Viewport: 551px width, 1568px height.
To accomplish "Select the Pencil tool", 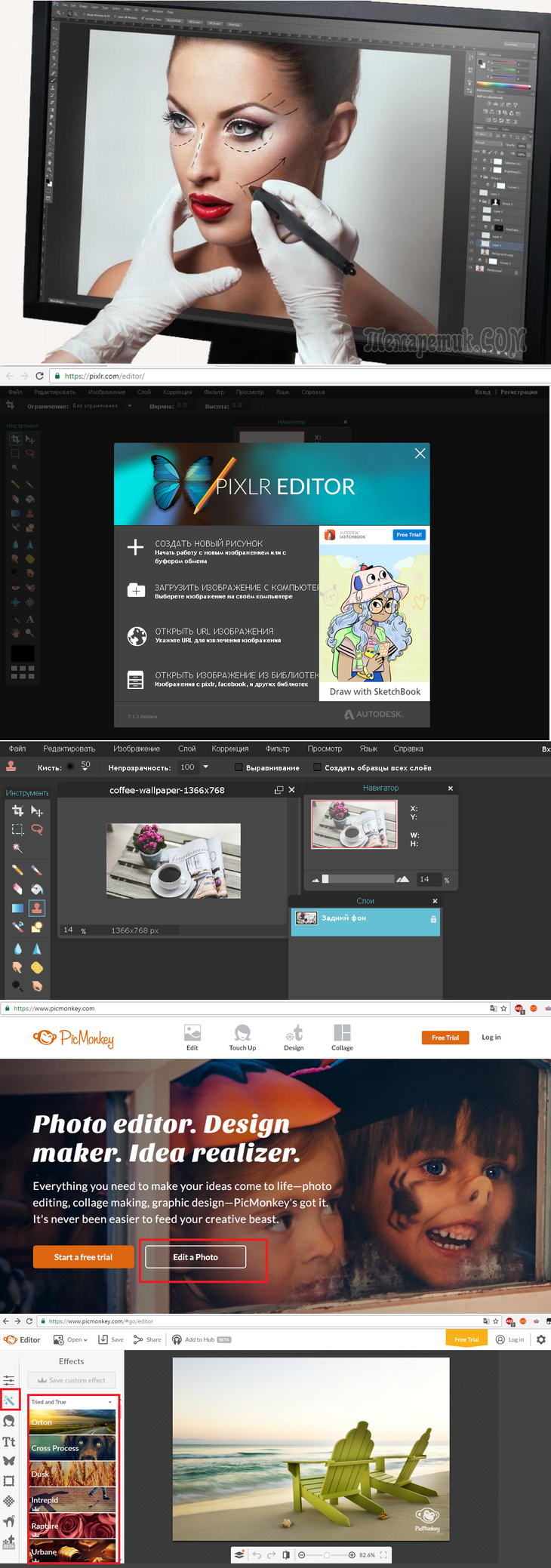I will pyautogui.click(x=17, y=870).
